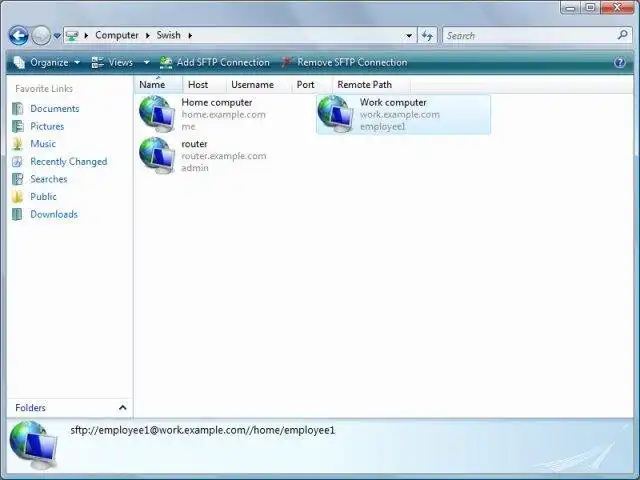Click the Add SFTP Connection button
The image size is (640, 480).
point(214,62)
